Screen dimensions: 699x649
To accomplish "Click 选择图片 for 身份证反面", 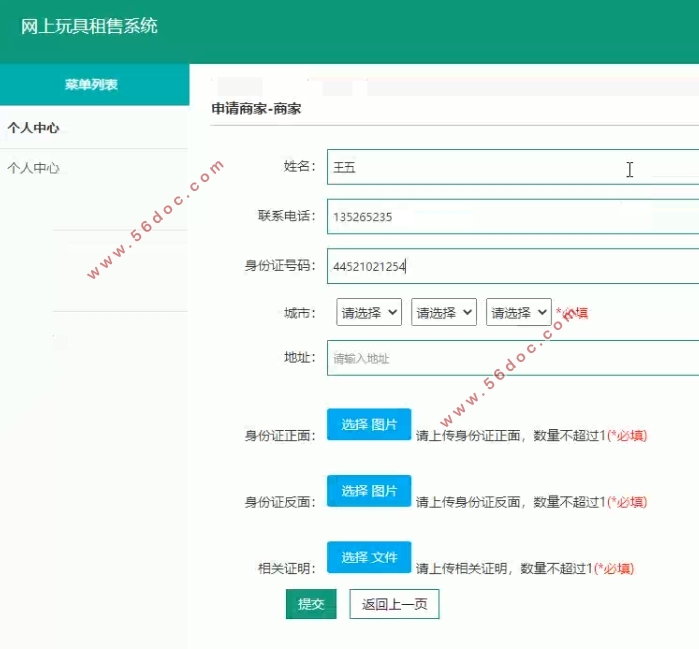I will [369, 491].
